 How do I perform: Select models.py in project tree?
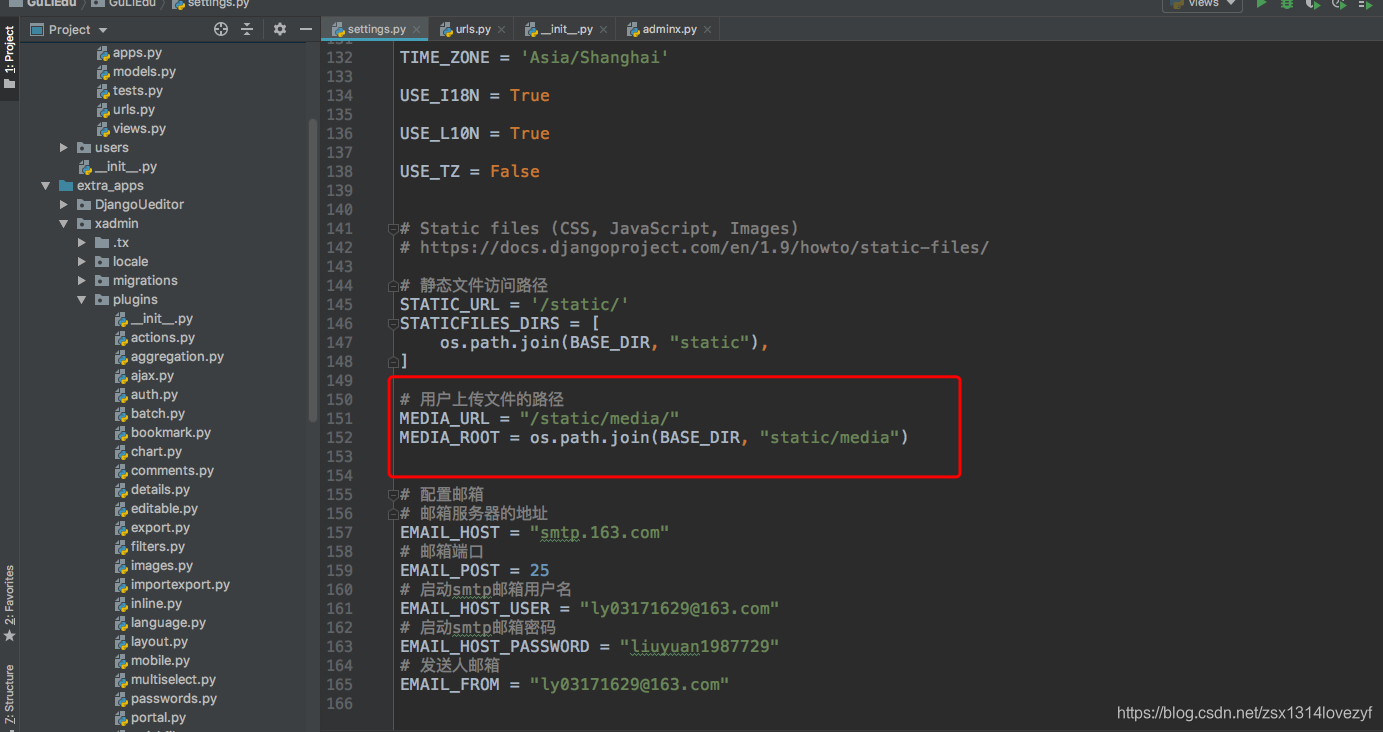136,72
